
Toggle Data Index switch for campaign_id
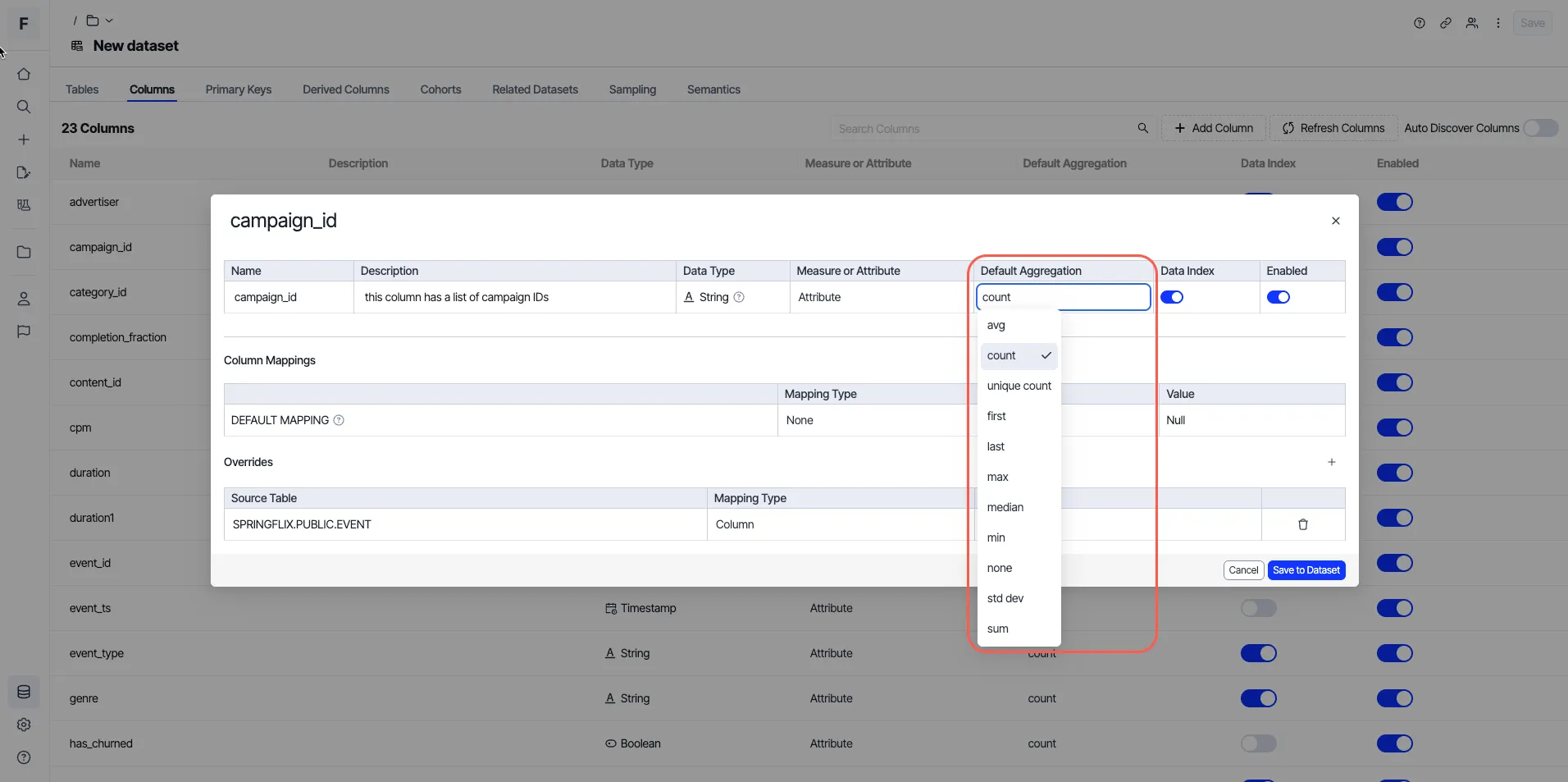pyautogui.click(x=1172, y=297)
